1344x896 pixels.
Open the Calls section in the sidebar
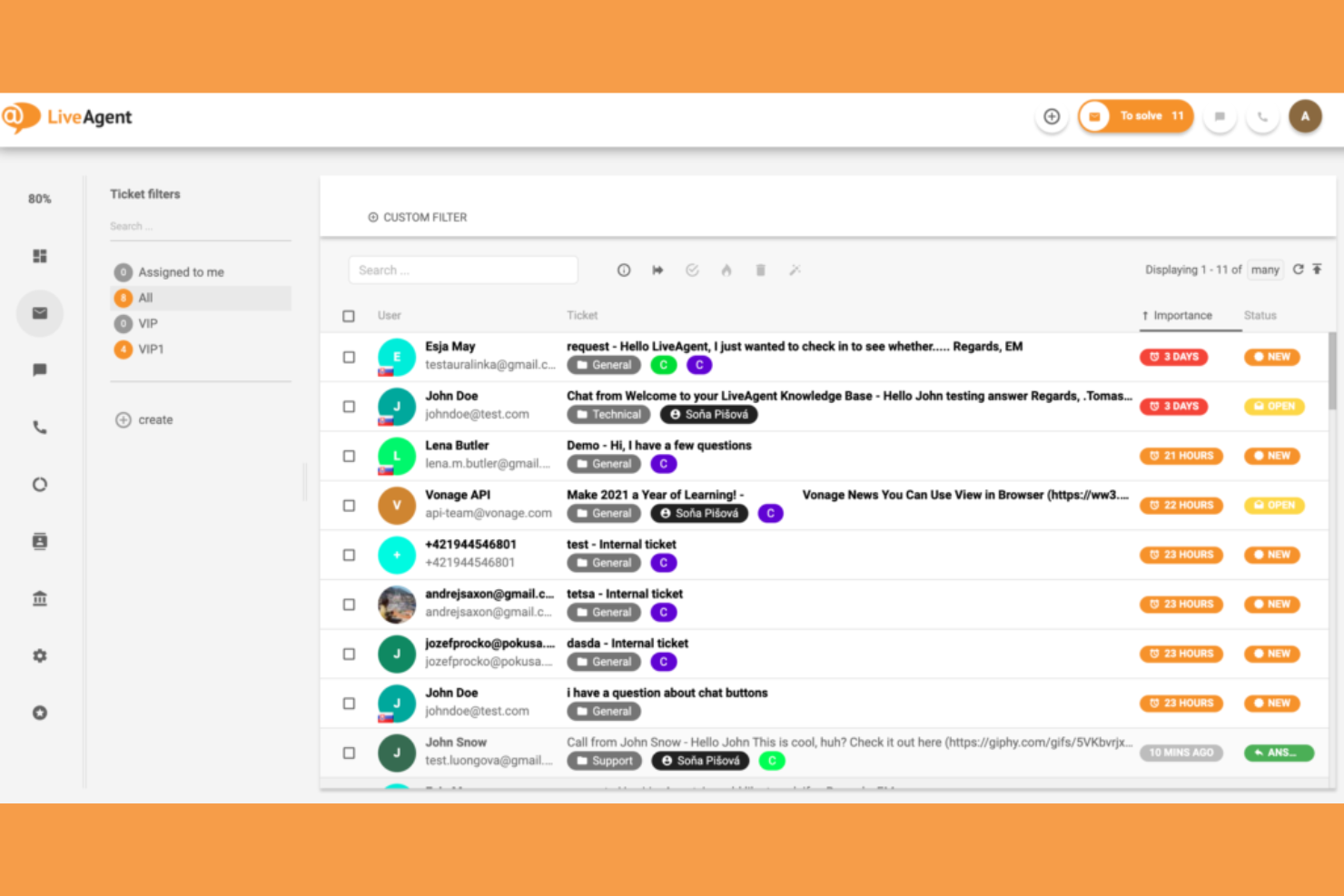click(40, 427)
